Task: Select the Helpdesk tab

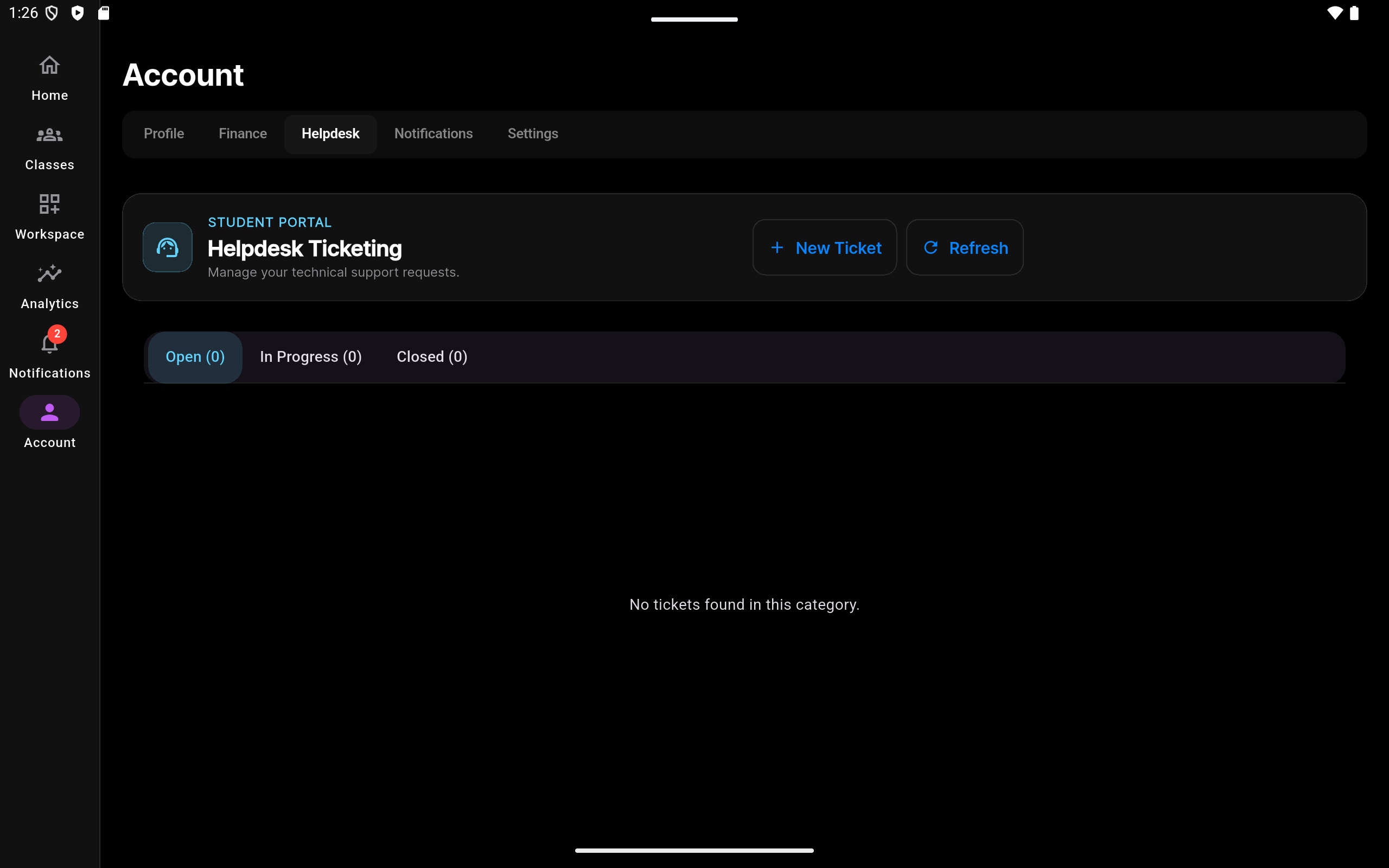Action: (330, 134)
